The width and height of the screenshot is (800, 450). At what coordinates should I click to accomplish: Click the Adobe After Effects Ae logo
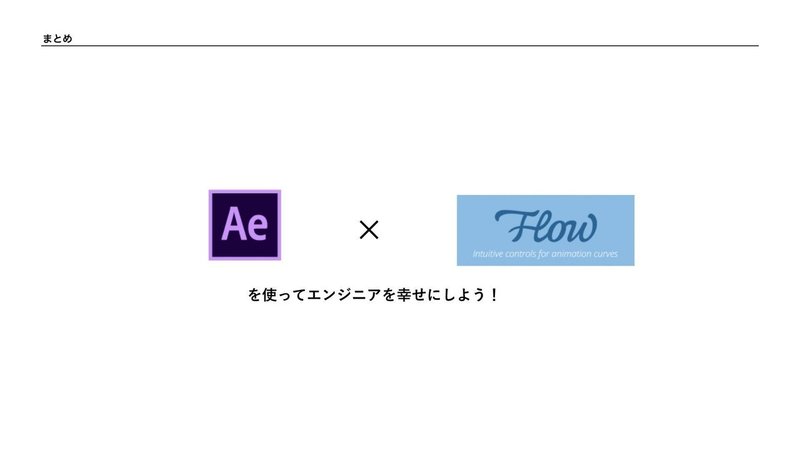click(245, 225)
